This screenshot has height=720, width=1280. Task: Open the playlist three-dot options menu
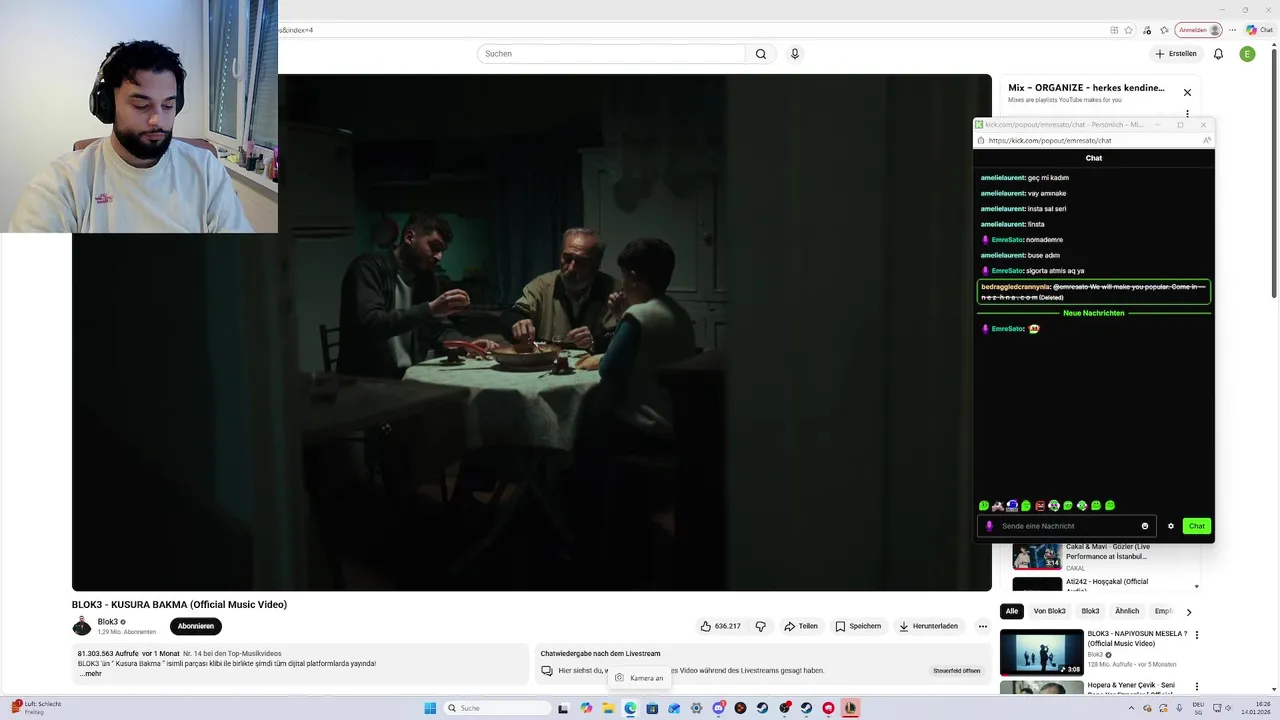coord(1187,115)
